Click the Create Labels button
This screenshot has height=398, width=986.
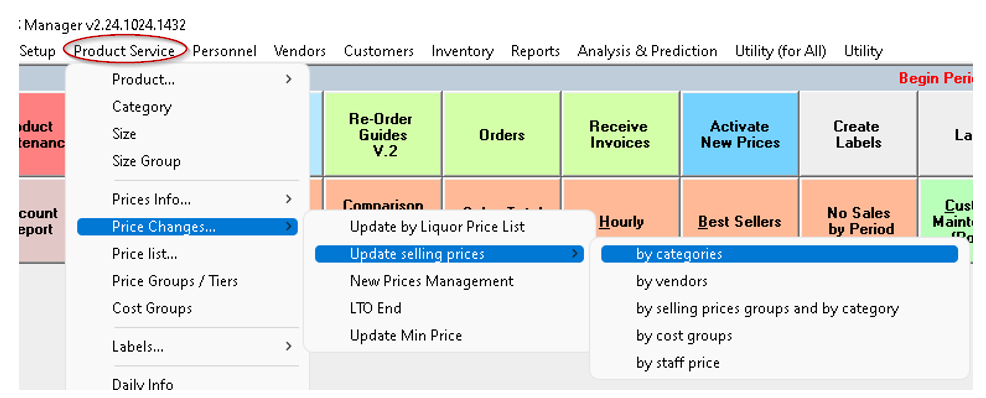(x=858, y=135)
